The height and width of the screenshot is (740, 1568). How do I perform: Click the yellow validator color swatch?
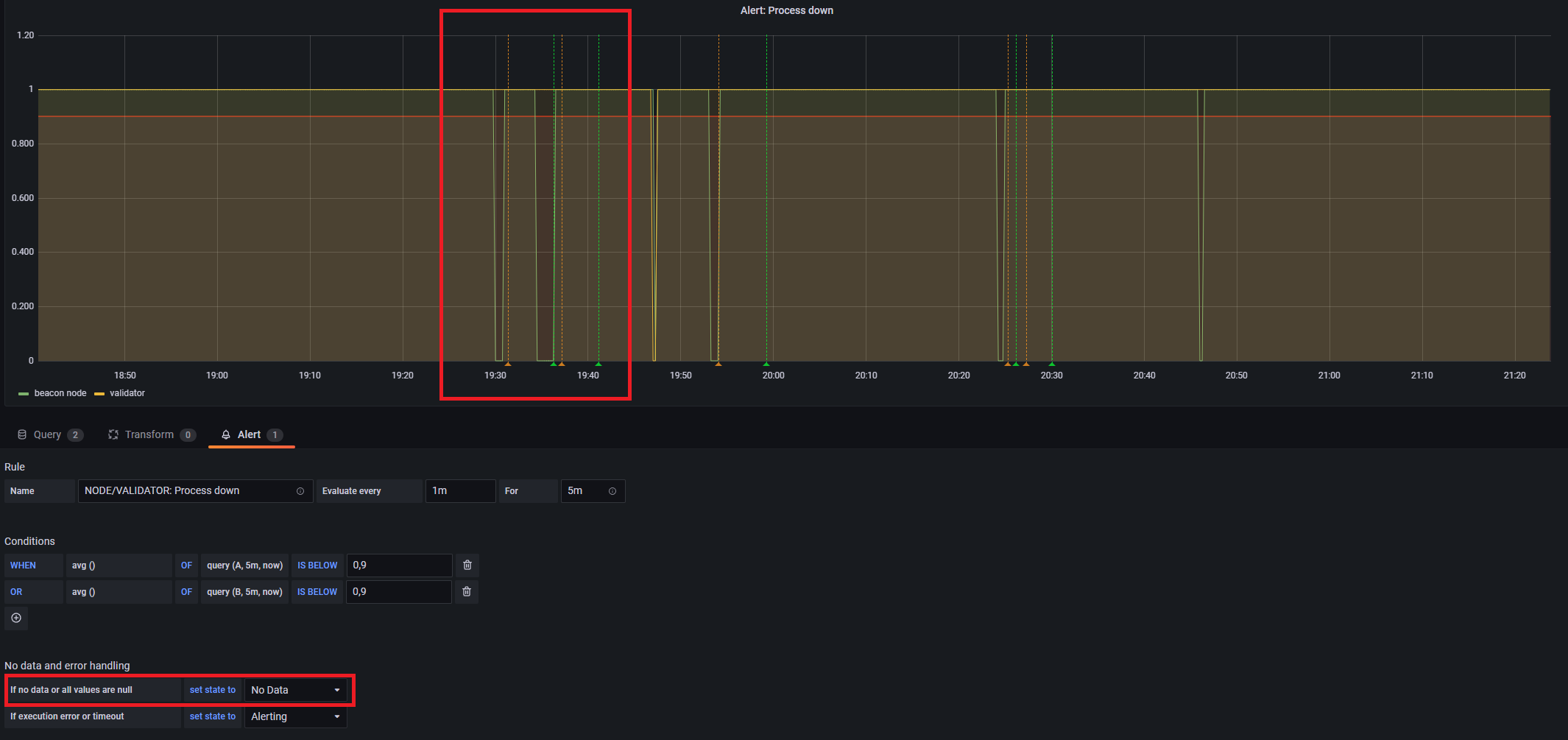click(x=99, y=394)
